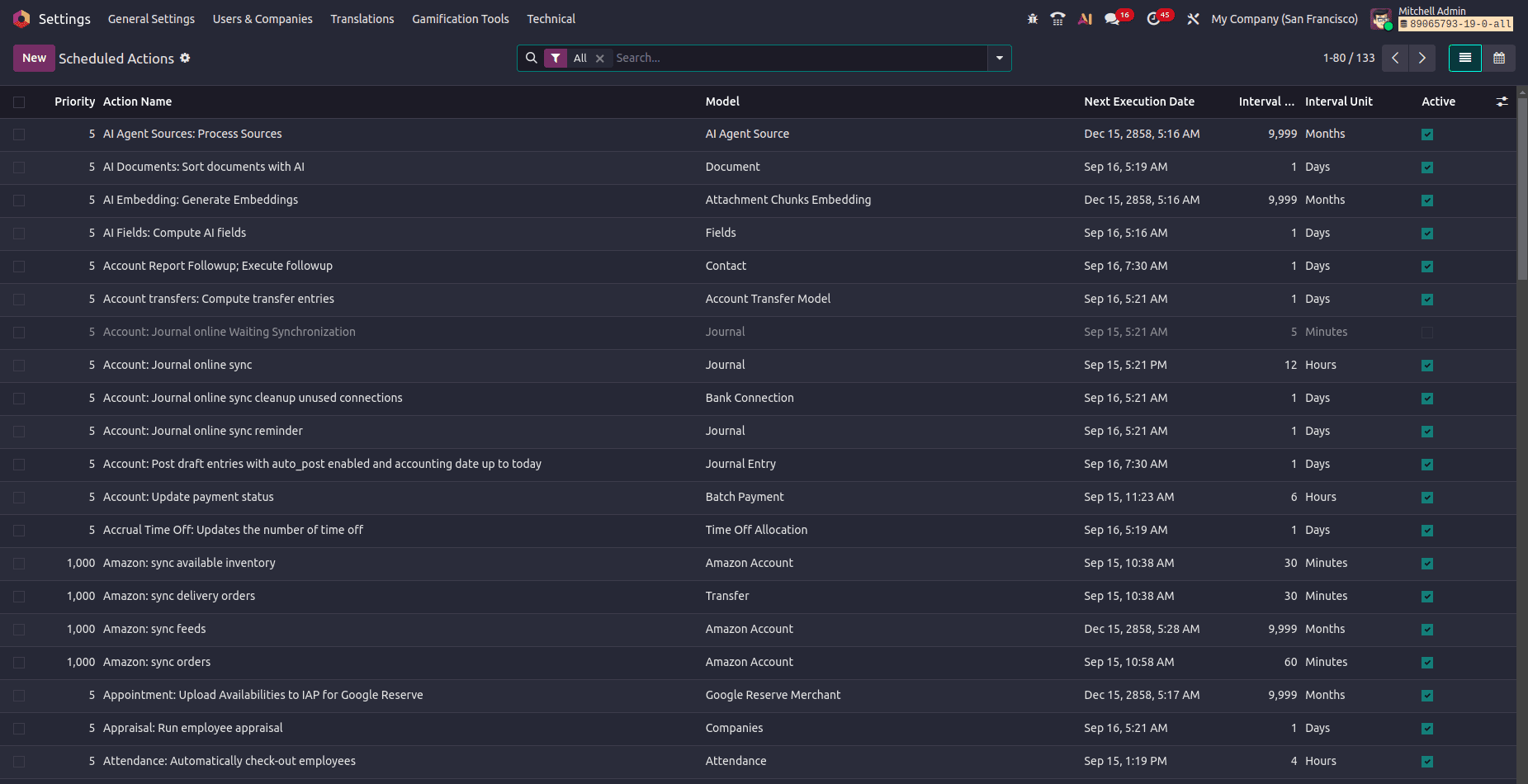Viewport: 1528px width, 784px height.
Task: Open the Gamification Tools menu
Action: (461, 19)
